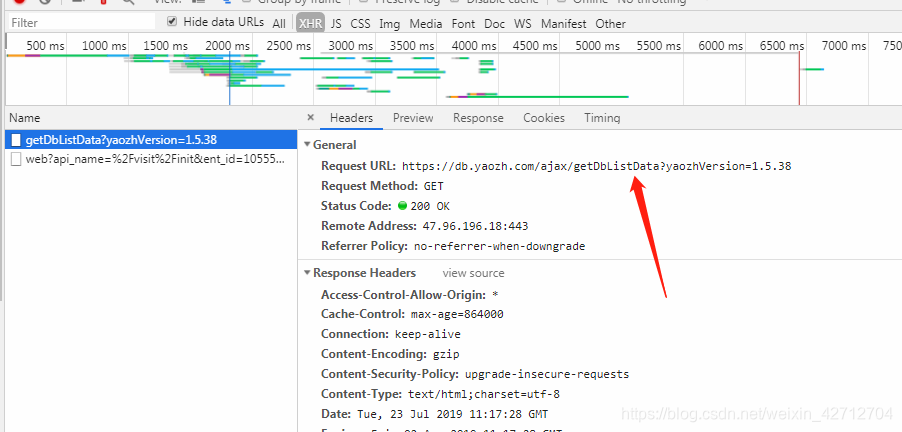This screenshot has width=902, height=432.
Task: Click the Connection keep-alive value
Action: coord(427,334)
